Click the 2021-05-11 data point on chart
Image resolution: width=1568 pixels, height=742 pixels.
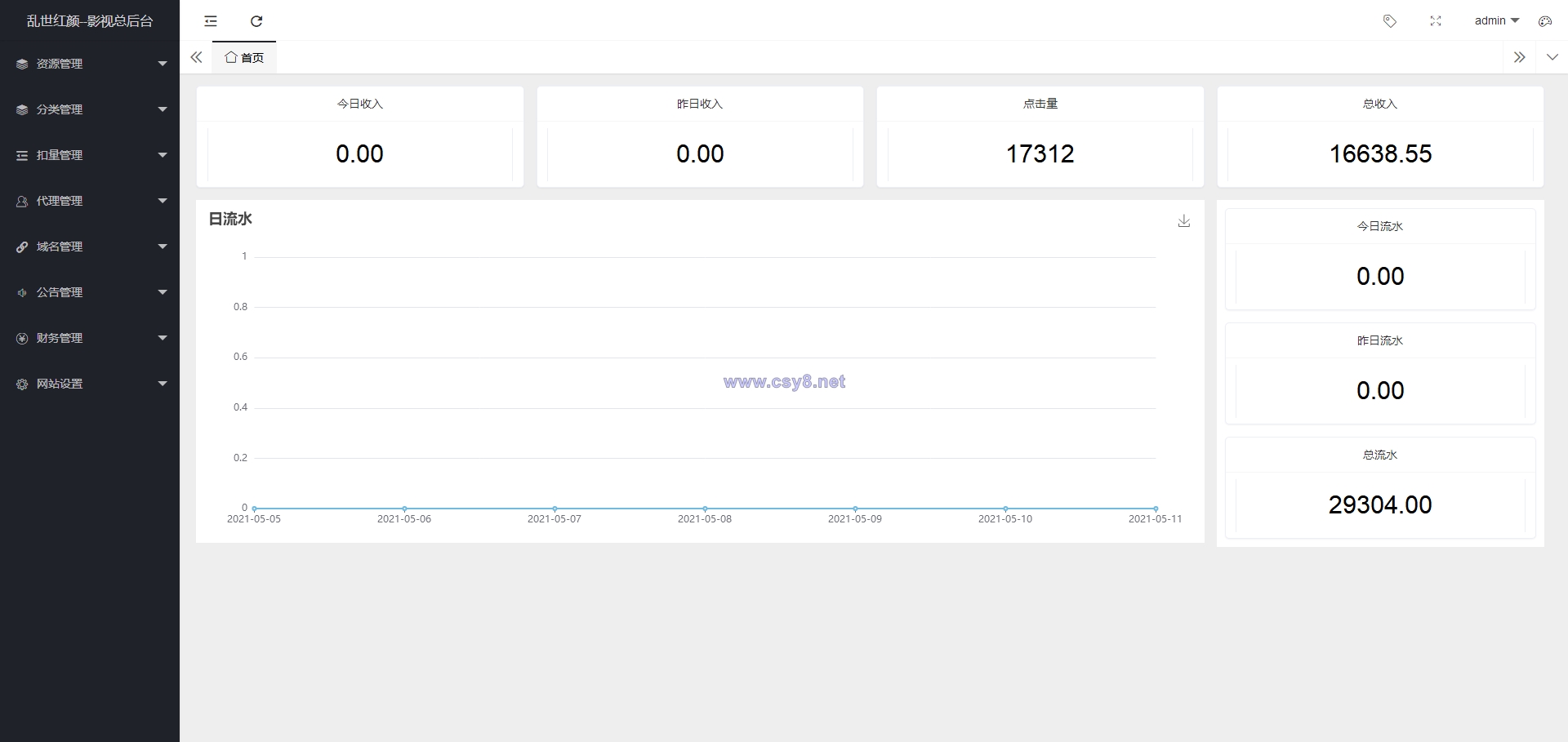coord(1156,509)
